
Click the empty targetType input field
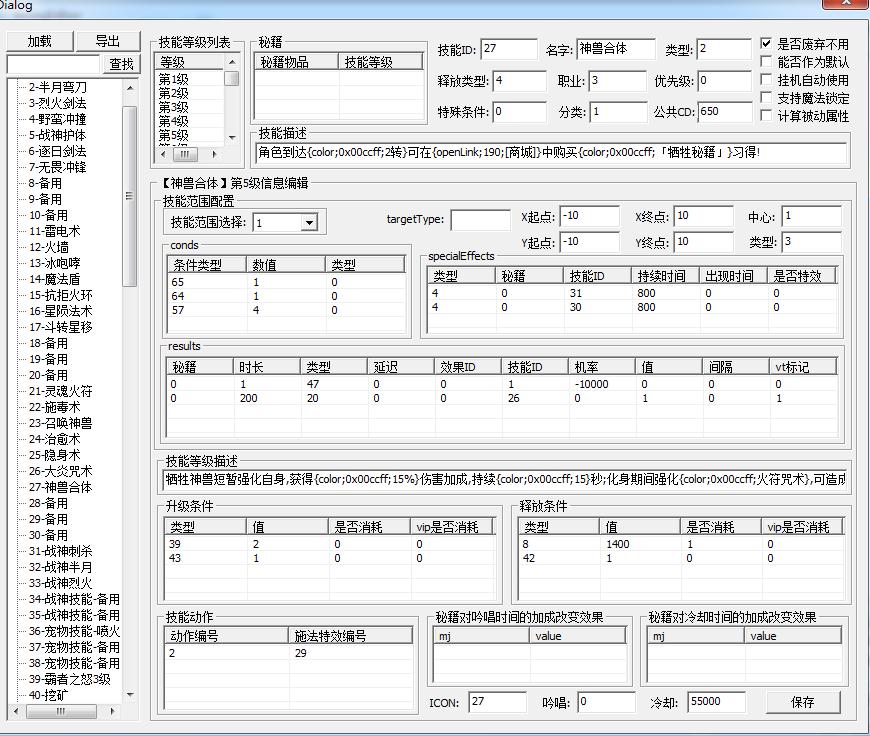pyautogui.click(x=480, y=220)
